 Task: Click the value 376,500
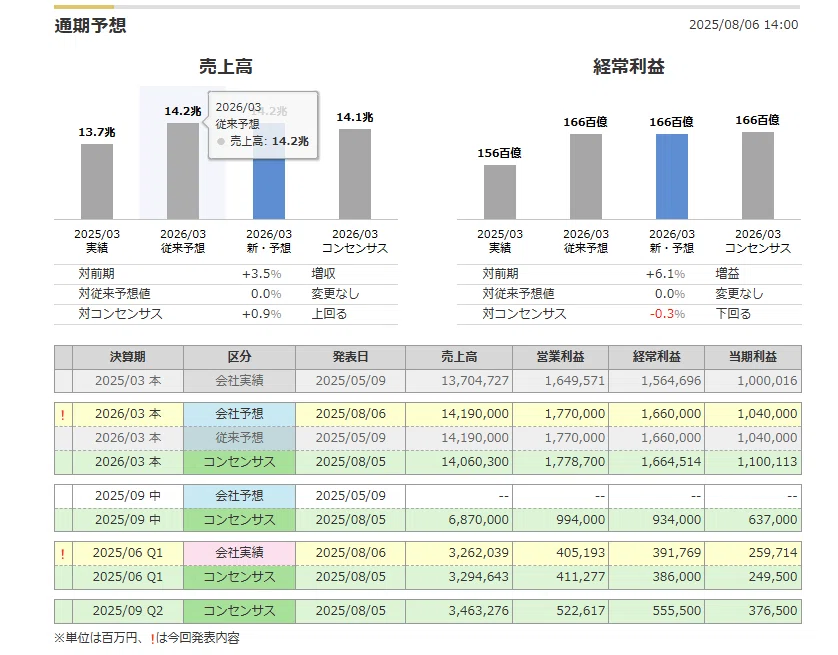click(773, 611)
